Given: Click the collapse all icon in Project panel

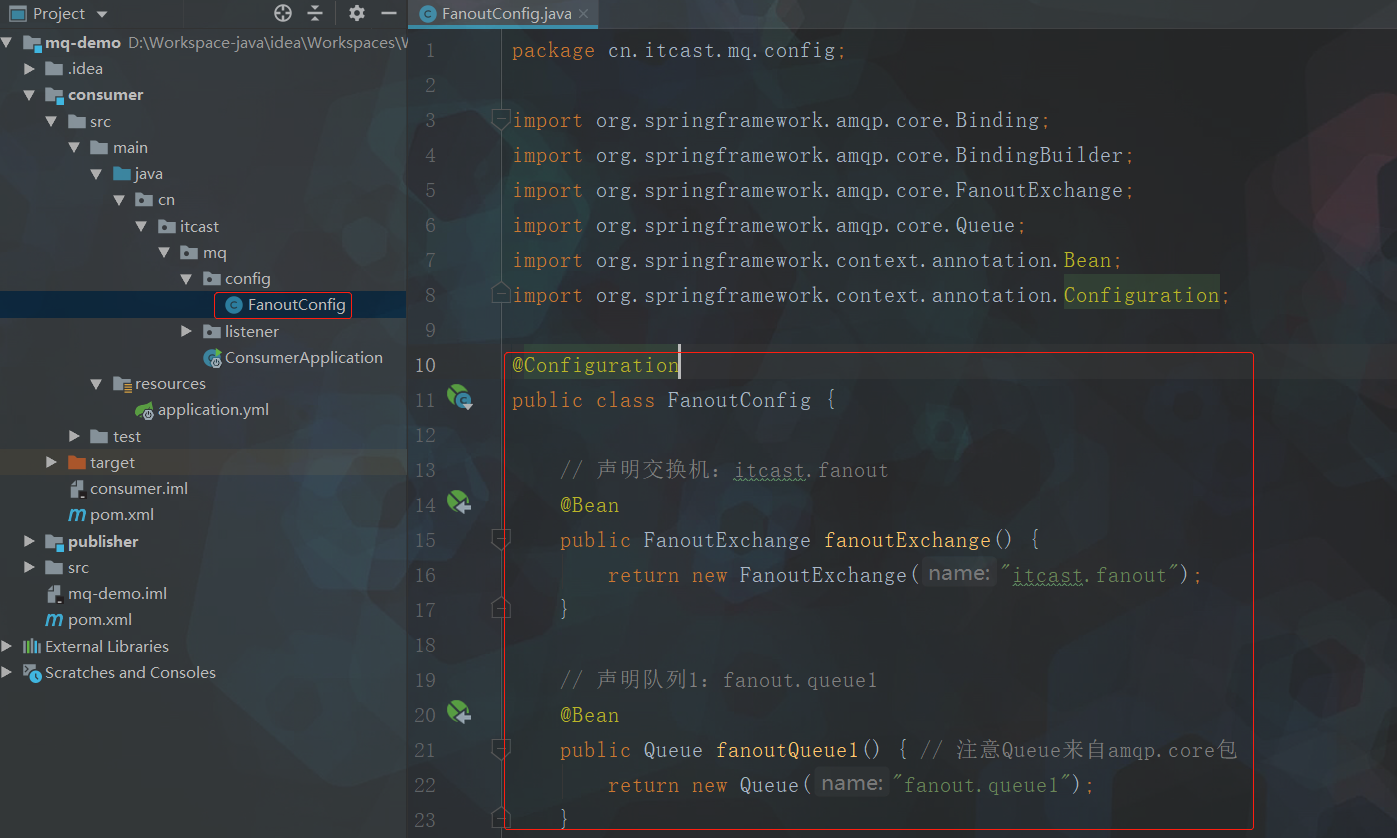Looking at the screenshot, I should click(315, 13).
